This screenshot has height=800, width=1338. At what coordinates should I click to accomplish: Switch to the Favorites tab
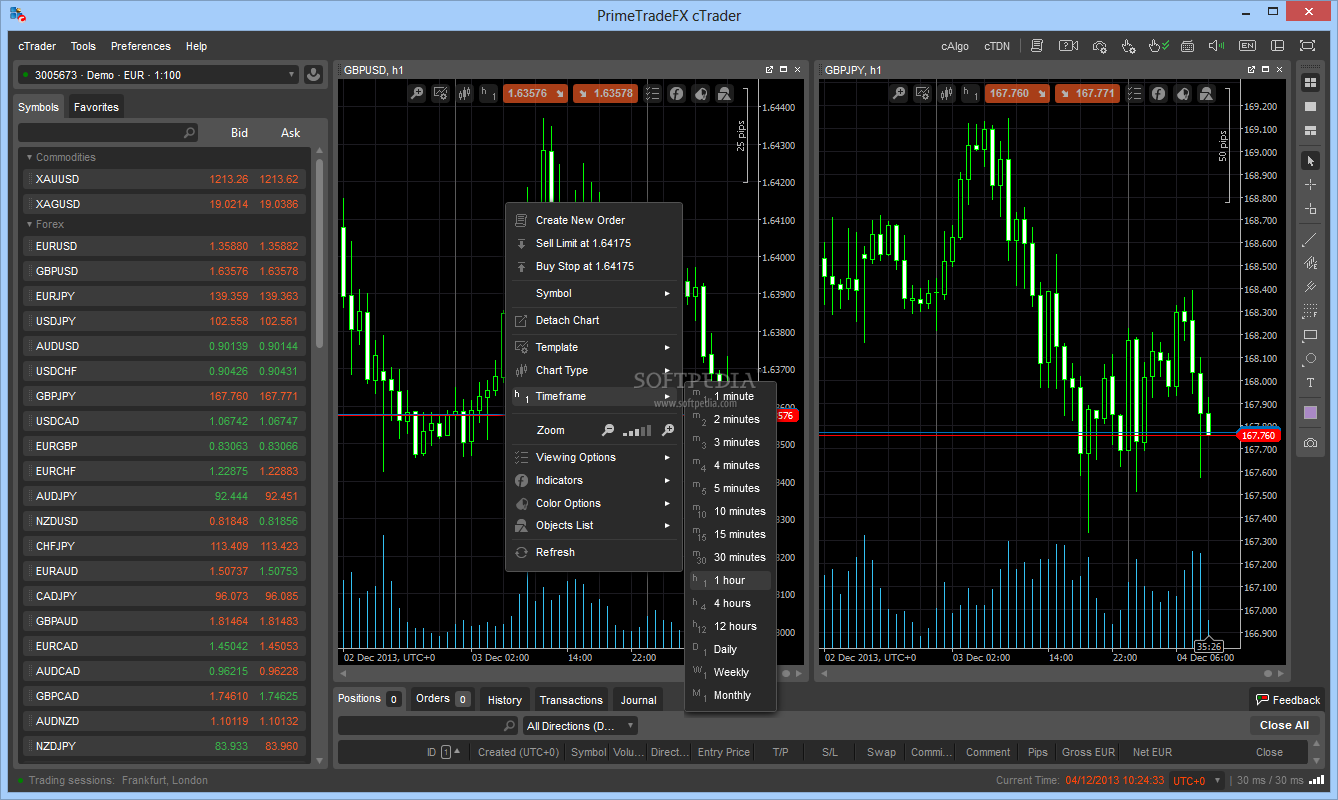click(96, 107)
